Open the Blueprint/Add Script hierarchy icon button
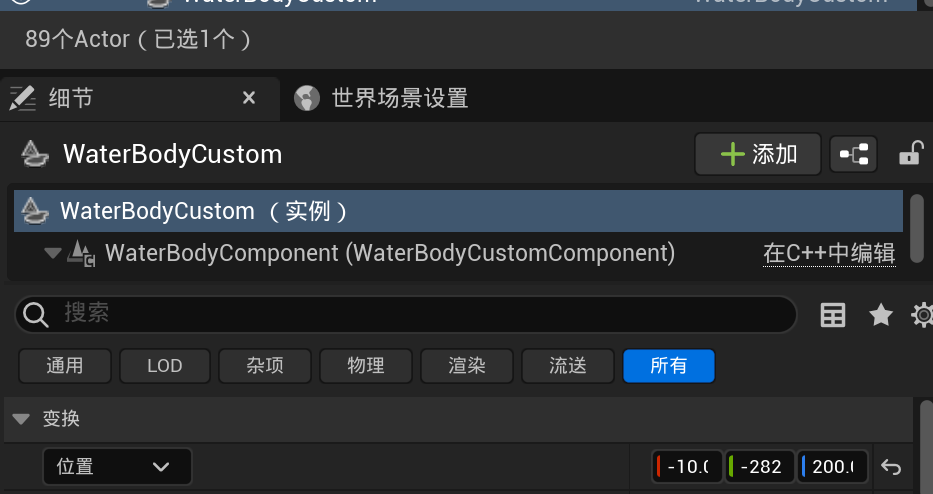This screenshot has width=933, height=494. pos(853,154)
